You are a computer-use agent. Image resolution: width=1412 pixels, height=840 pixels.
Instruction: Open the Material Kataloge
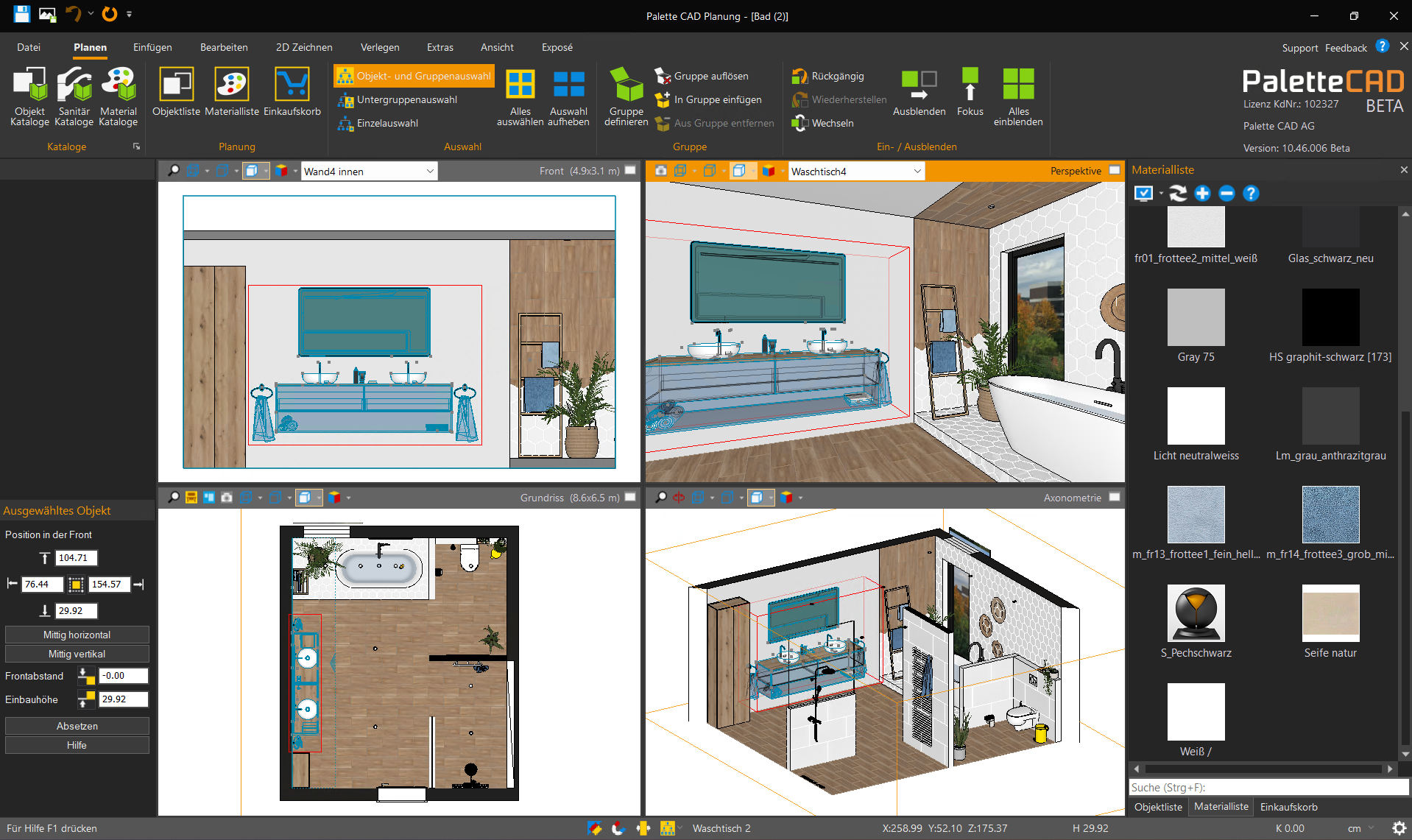(x=118, y=96)
